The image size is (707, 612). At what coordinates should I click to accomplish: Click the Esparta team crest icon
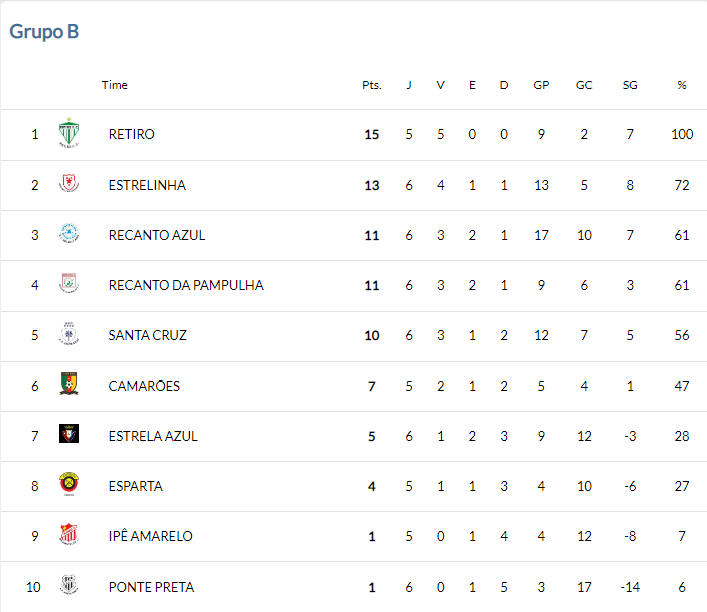(69, 484)
